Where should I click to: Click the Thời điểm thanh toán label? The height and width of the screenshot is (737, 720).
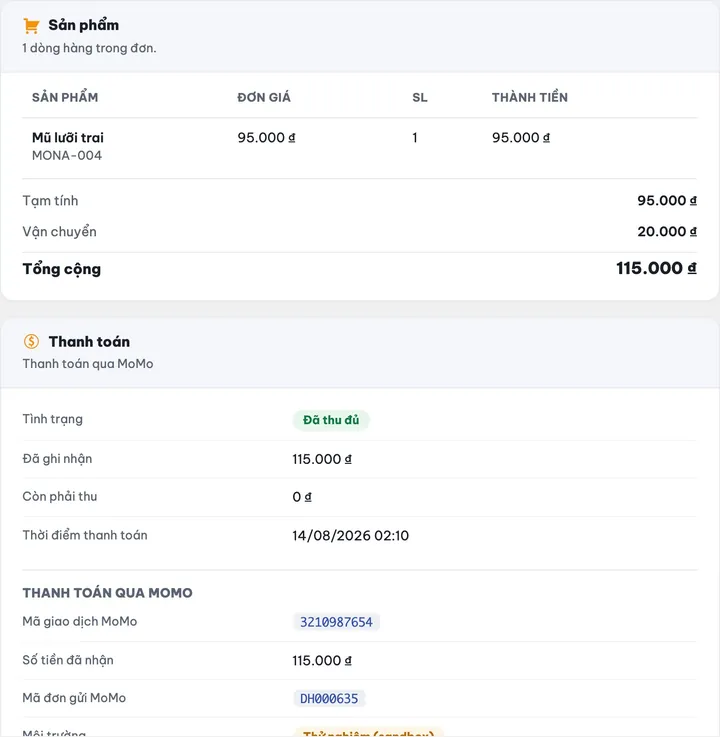(x=85, y=535)
